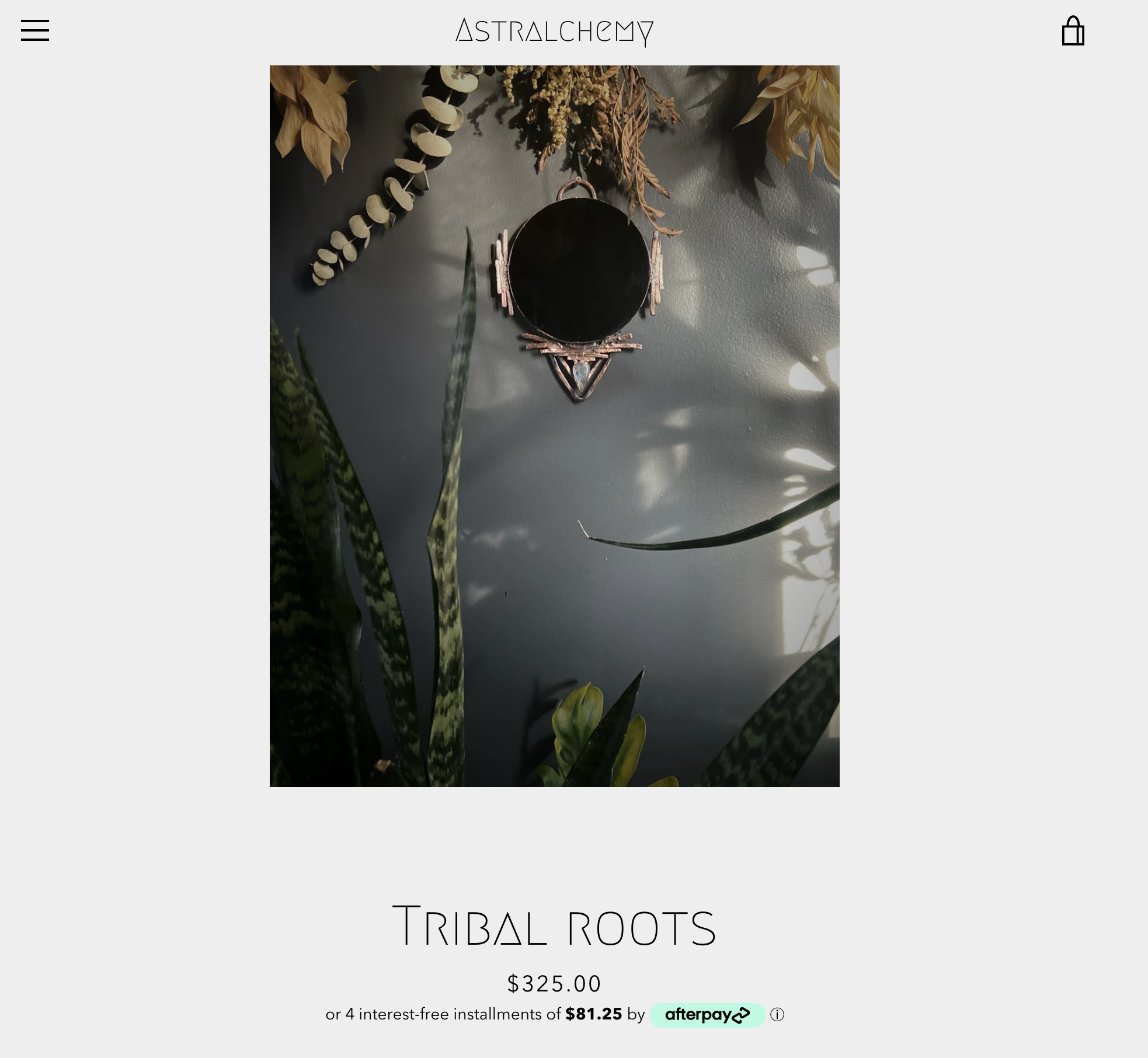Click the Tribal Roots product title
Screen dimensions: 1148x1058
tap(554, 925)
